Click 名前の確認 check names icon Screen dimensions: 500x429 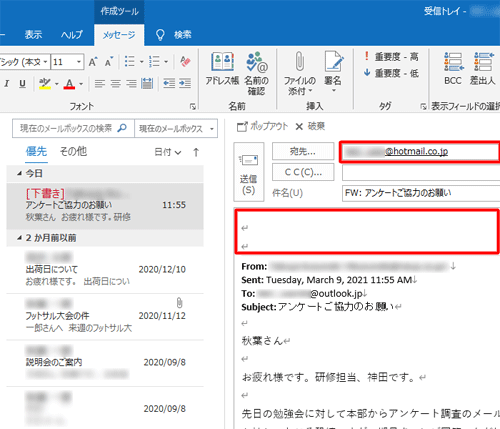(x=256, y=73)
